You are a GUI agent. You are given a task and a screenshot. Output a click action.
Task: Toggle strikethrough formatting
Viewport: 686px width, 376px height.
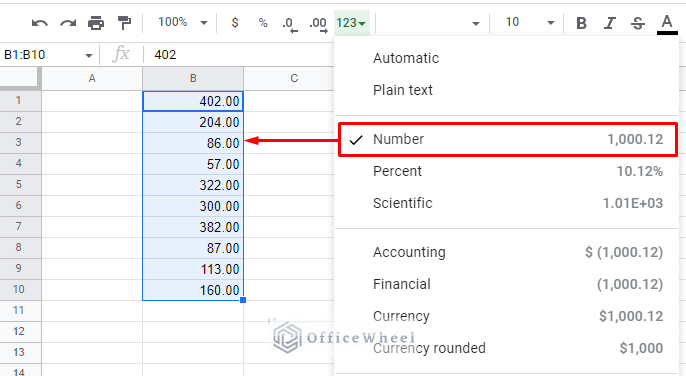[x=638, y=23]
